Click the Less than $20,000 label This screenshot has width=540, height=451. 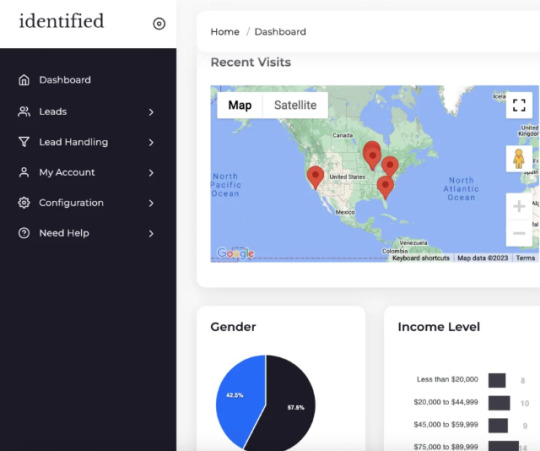[447, 379]
